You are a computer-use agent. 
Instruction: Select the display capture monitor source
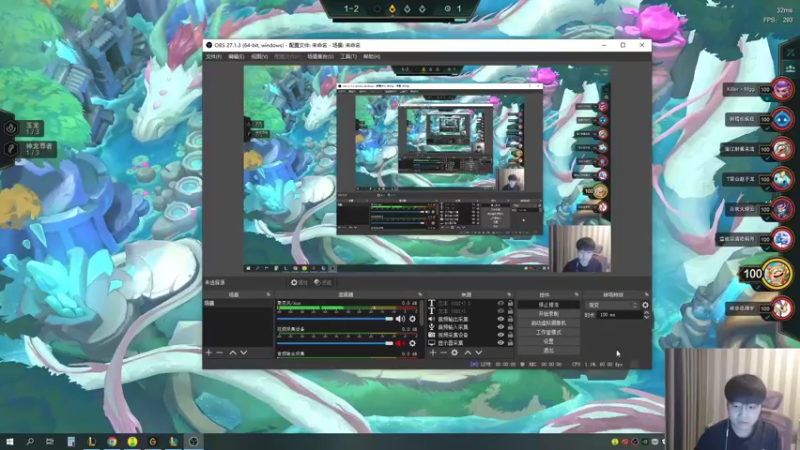453,343
